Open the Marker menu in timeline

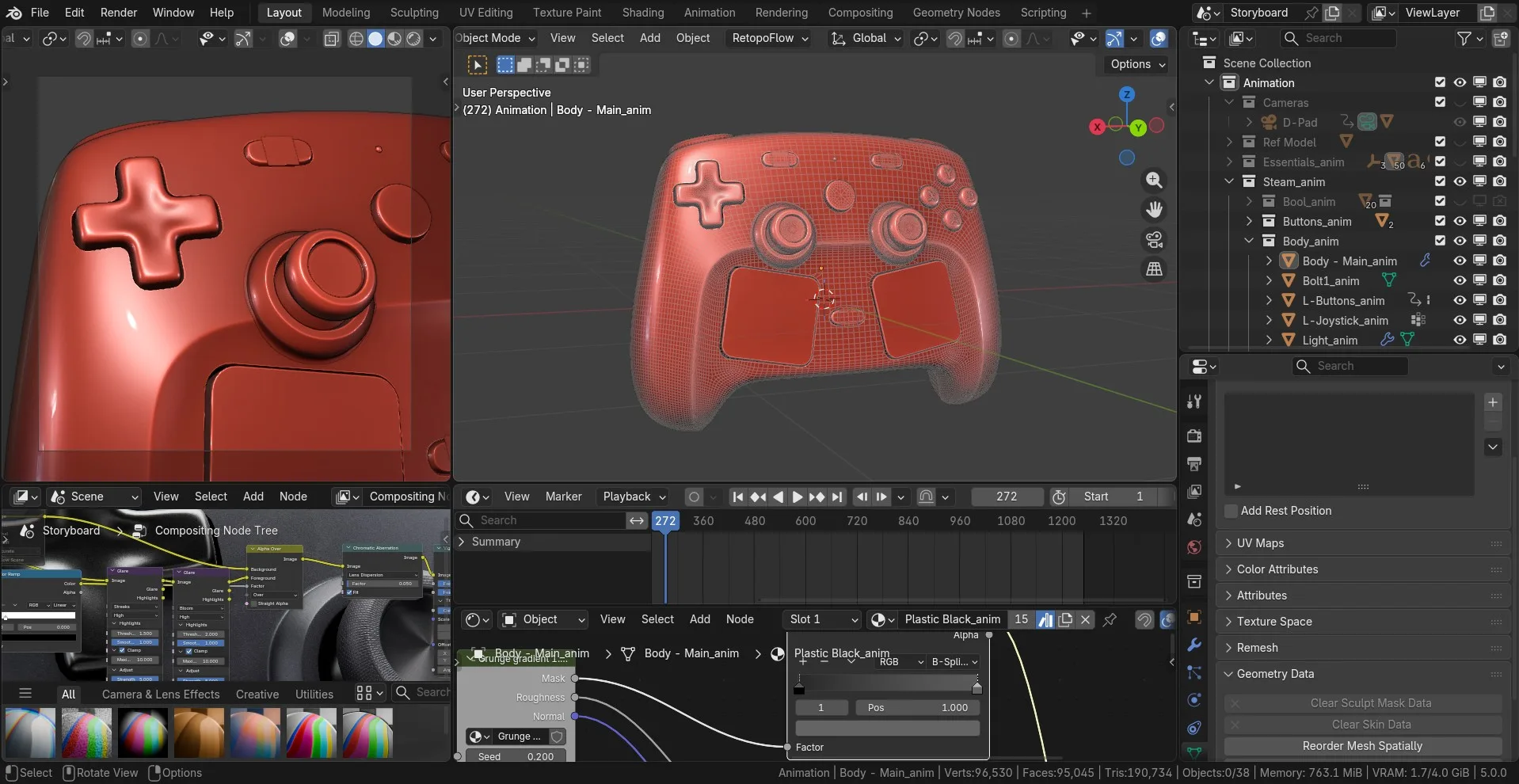tap(564, 497)
